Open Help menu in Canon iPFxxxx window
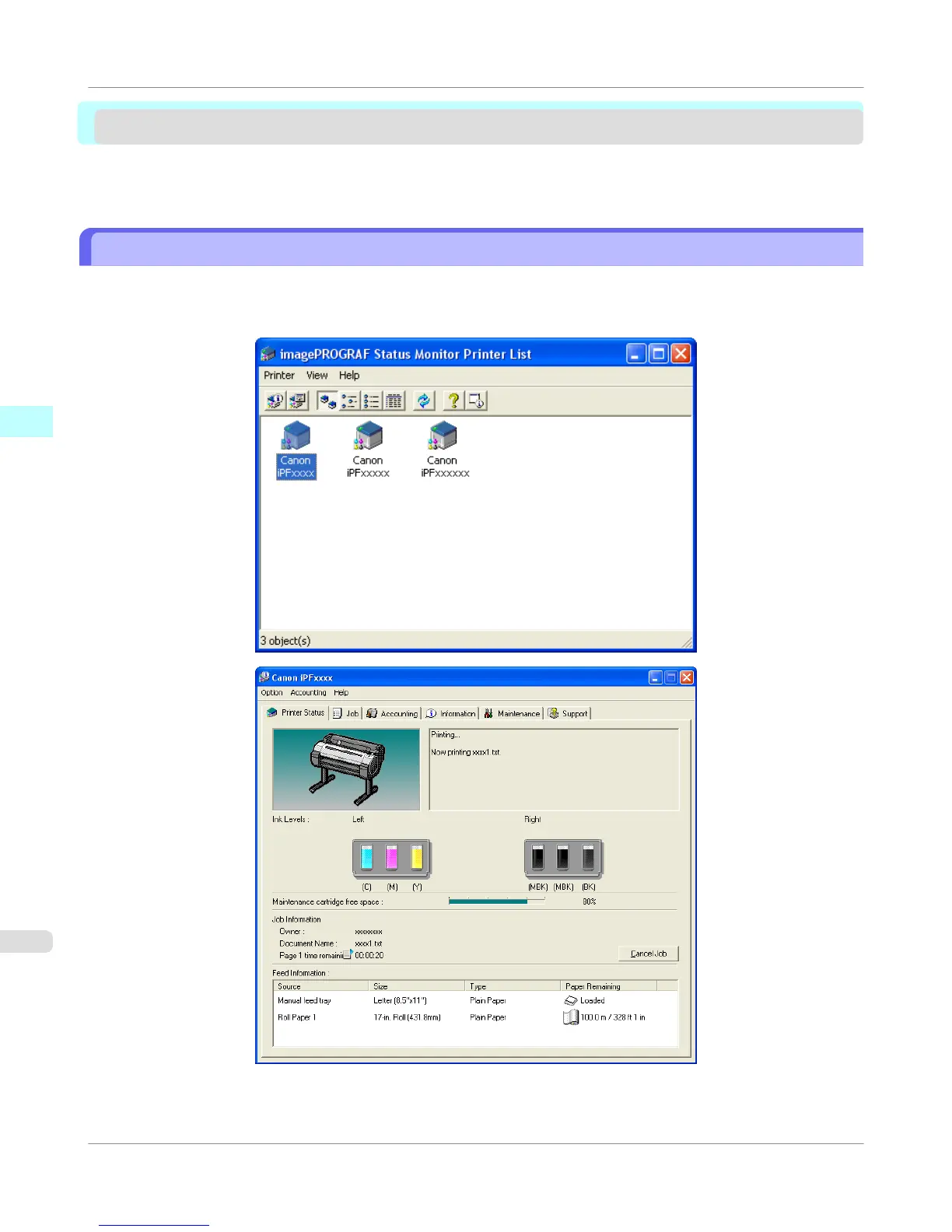Image resolution: width=952 pixels, height=1232 pixels. coord(341,692)
